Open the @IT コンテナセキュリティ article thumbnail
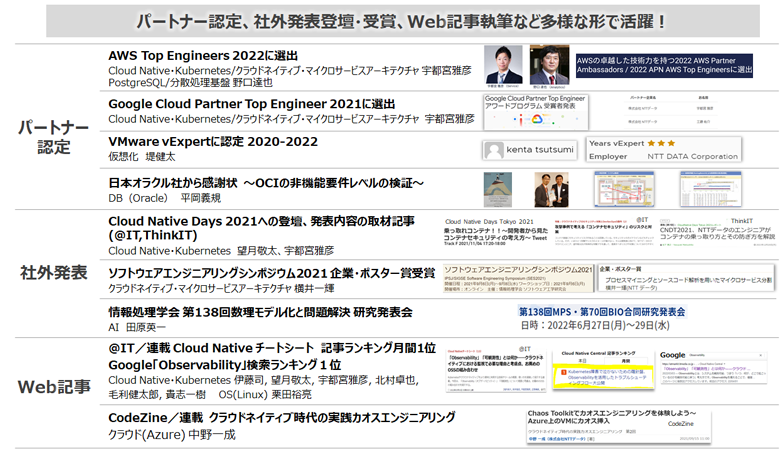The image size is (780, 452). click(x=604, y=232)
